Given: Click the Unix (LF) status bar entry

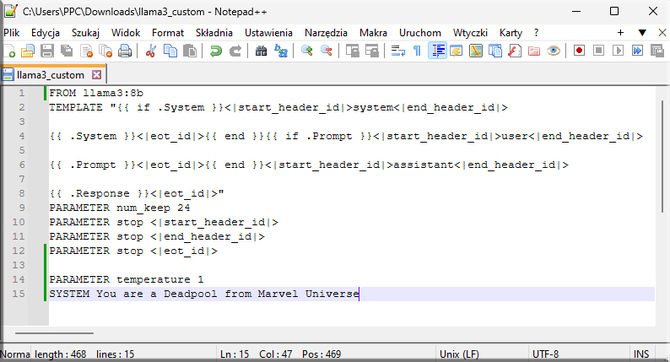Looking at the screenshot, I should 459,354.
